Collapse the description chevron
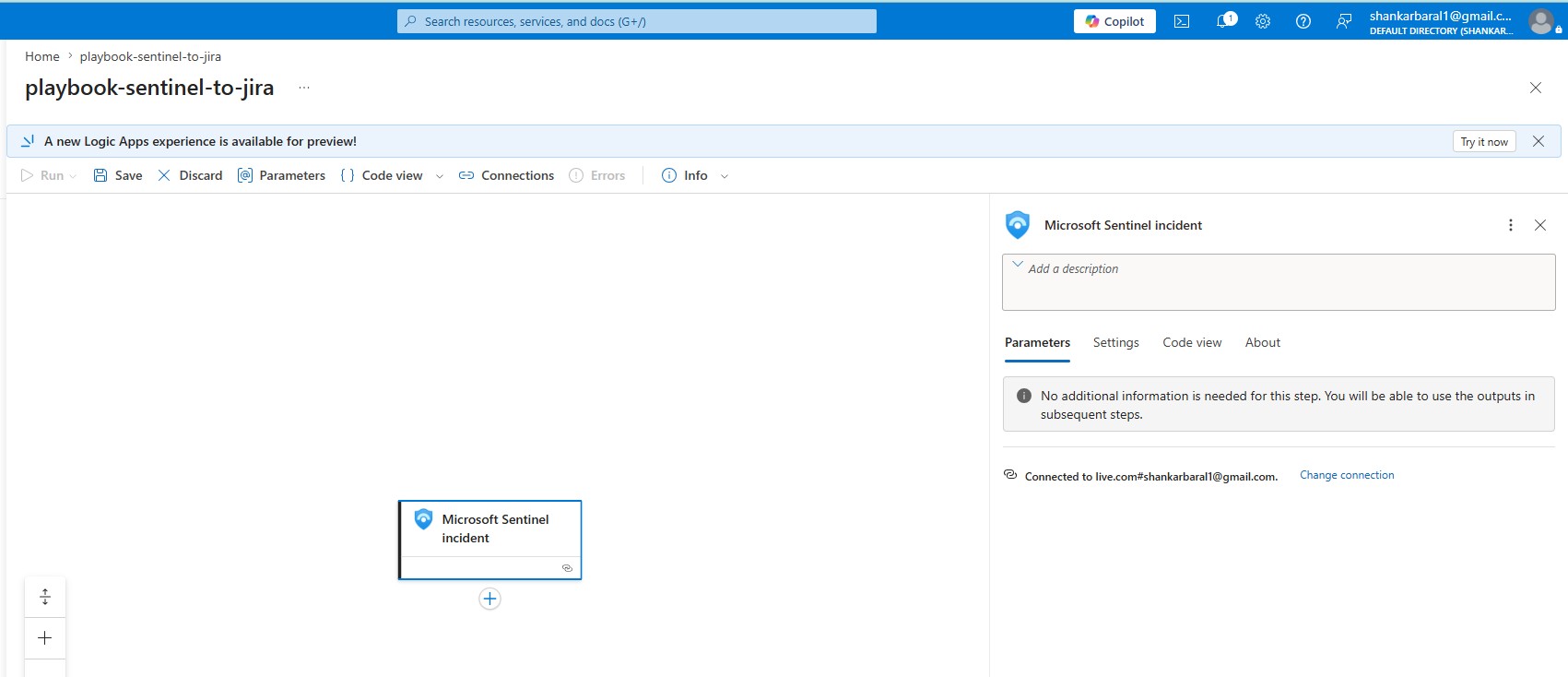 point(1018,264)
